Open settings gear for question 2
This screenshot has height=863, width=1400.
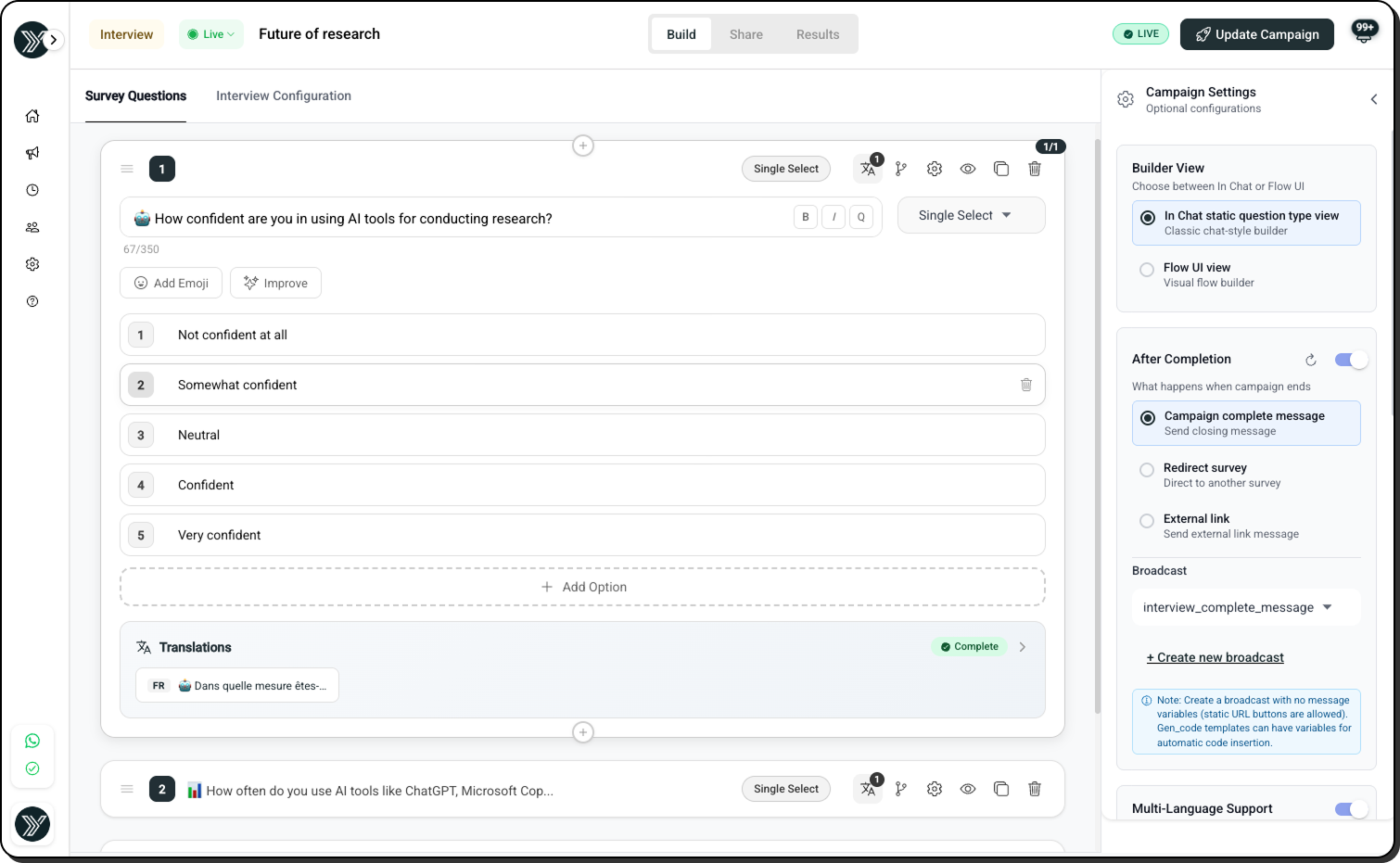[934, 789]
